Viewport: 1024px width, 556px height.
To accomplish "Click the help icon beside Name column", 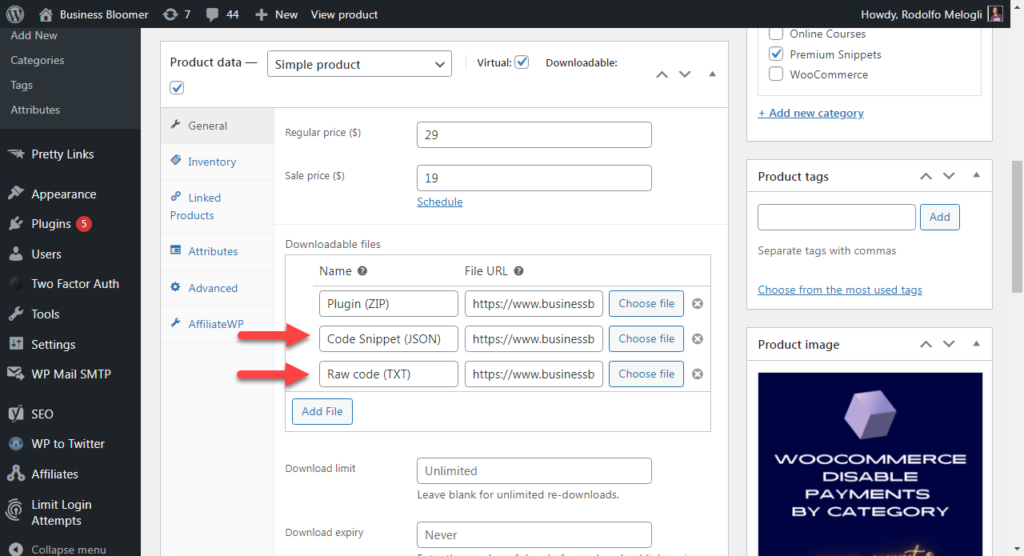I will tap(362, 271).
